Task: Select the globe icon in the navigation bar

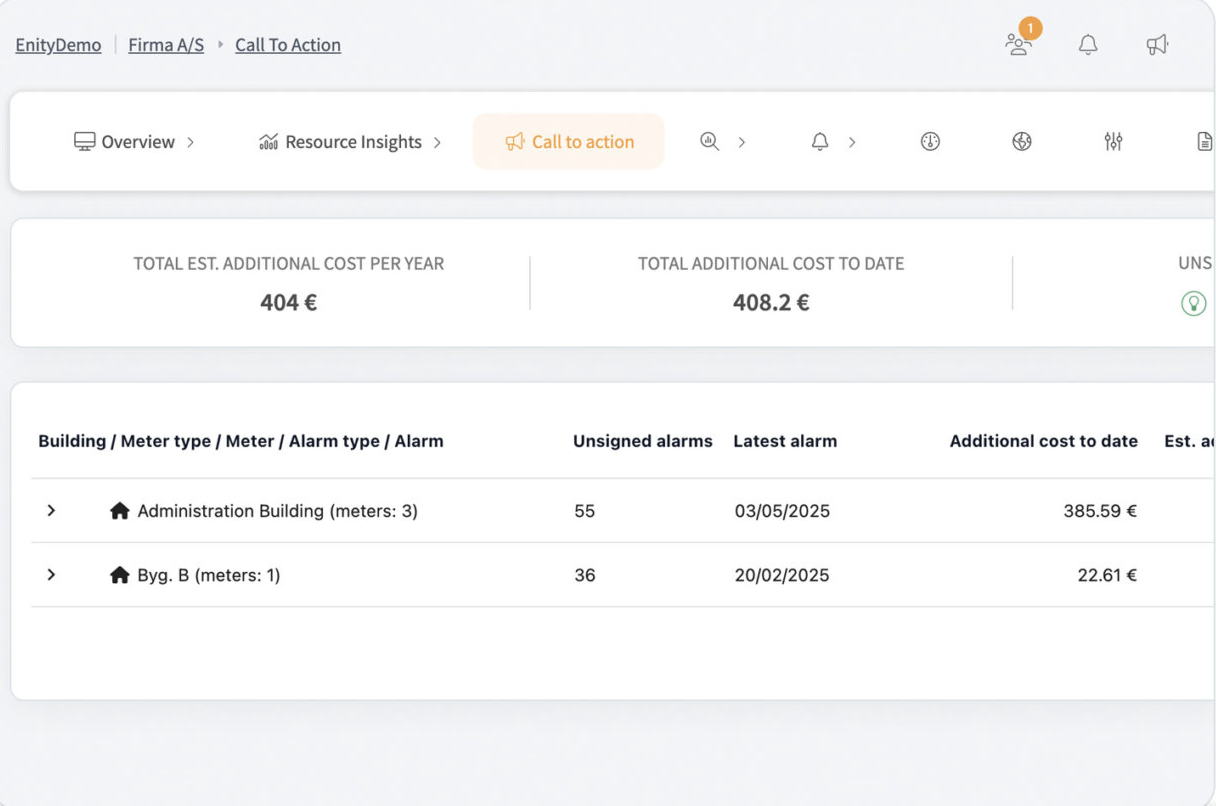Action: [x=1021, y=141]
